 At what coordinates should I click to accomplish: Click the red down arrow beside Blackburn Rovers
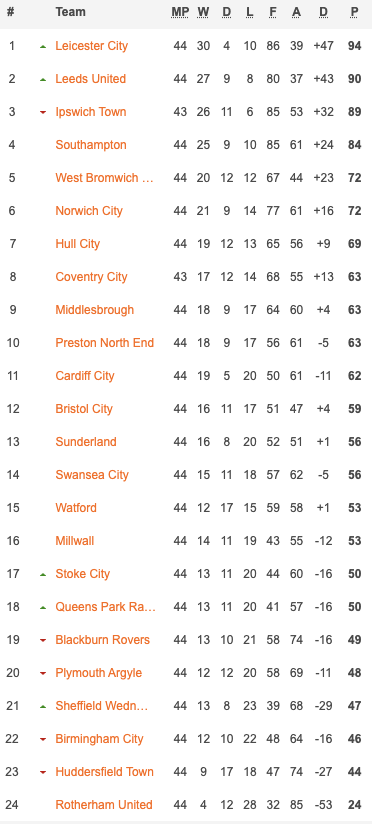point(43,641)
